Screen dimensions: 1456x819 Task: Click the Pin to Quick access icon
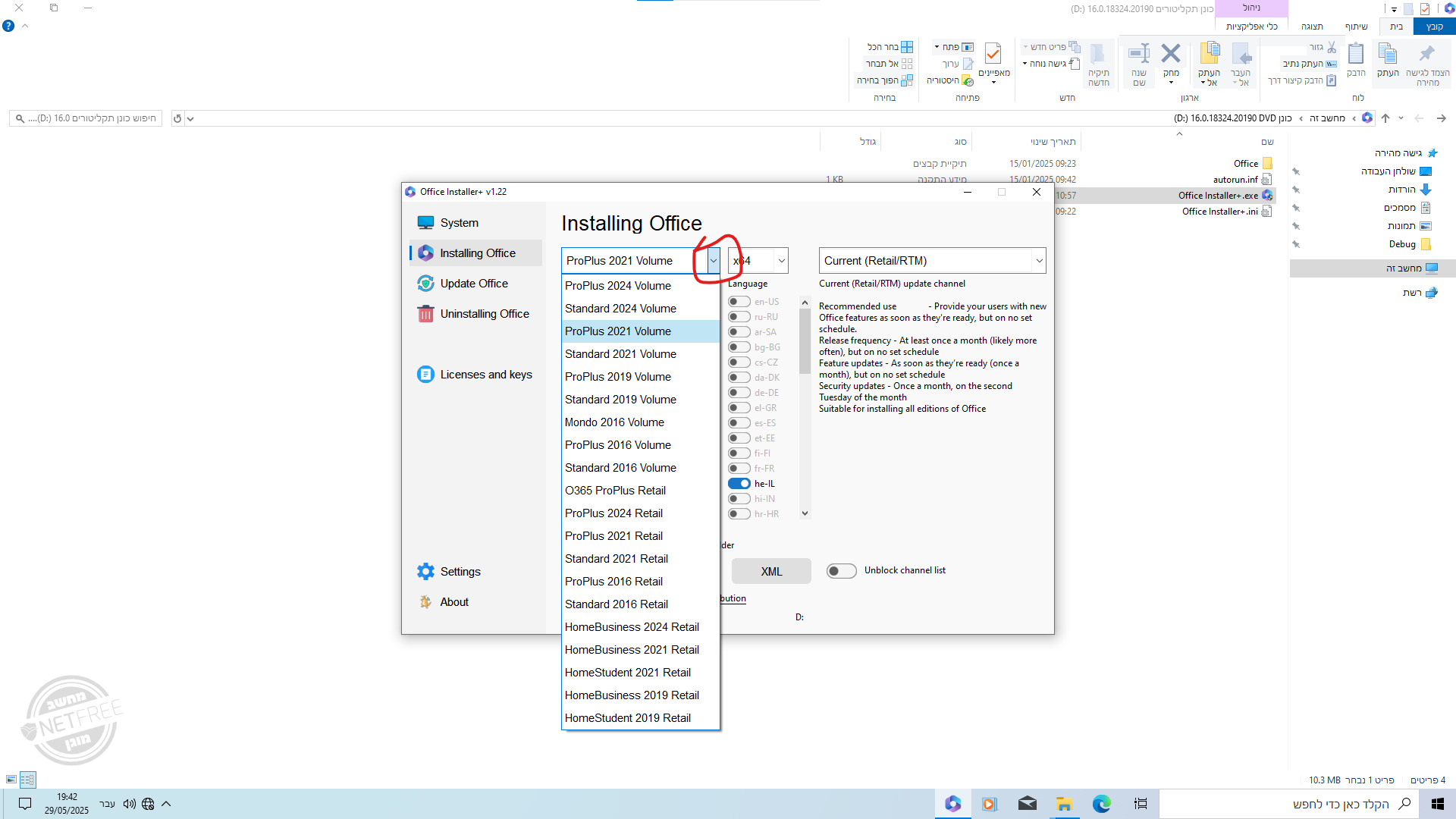[x=1427, y=53]
